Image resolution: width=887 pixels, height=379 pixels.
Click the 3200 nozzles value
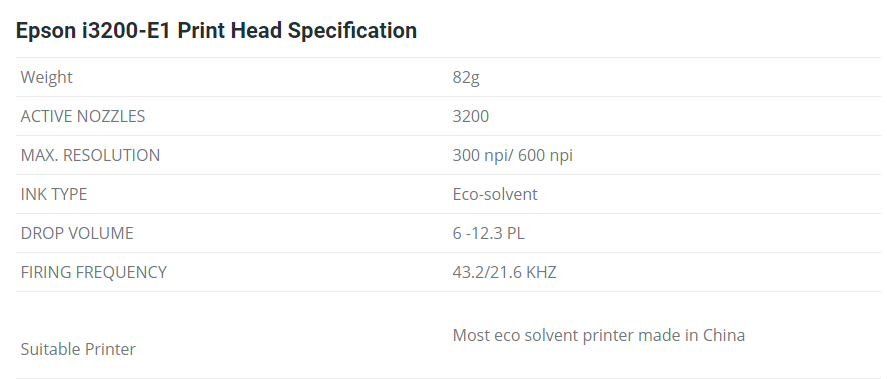pyautogui.click(x=471, y=116)
